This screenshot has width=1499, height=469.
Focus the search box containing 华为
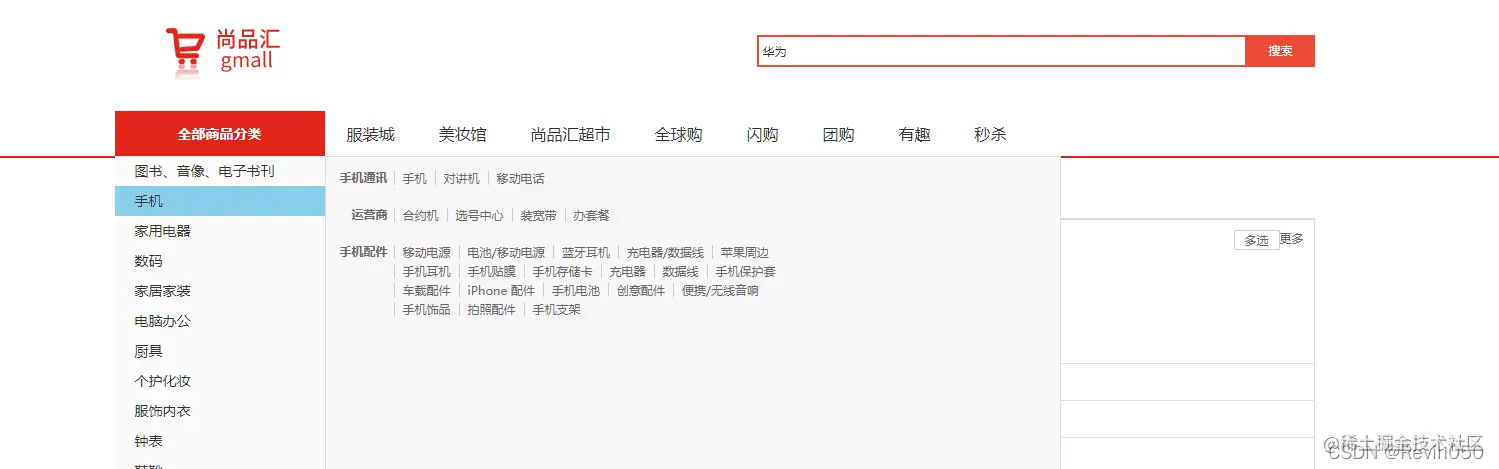(1001, 51)
